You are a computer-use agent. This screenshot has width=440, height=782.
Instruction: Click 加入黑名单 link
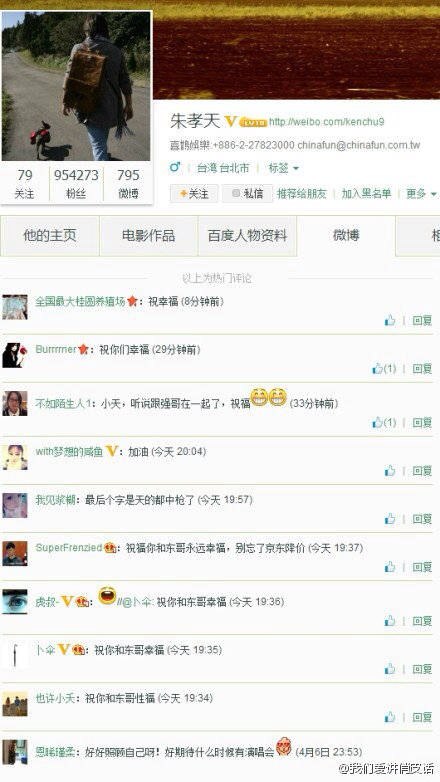coord(366,194)
